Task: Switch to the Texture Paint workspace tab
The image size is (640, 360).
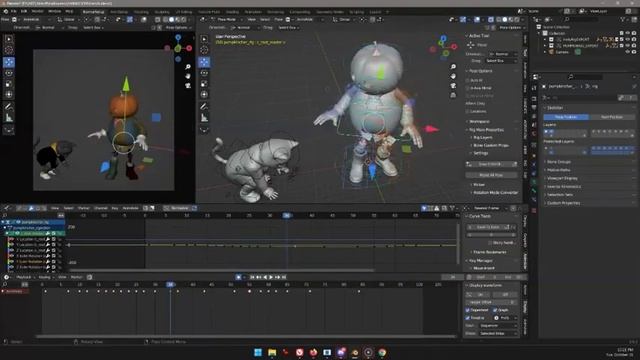Action: 209,12
